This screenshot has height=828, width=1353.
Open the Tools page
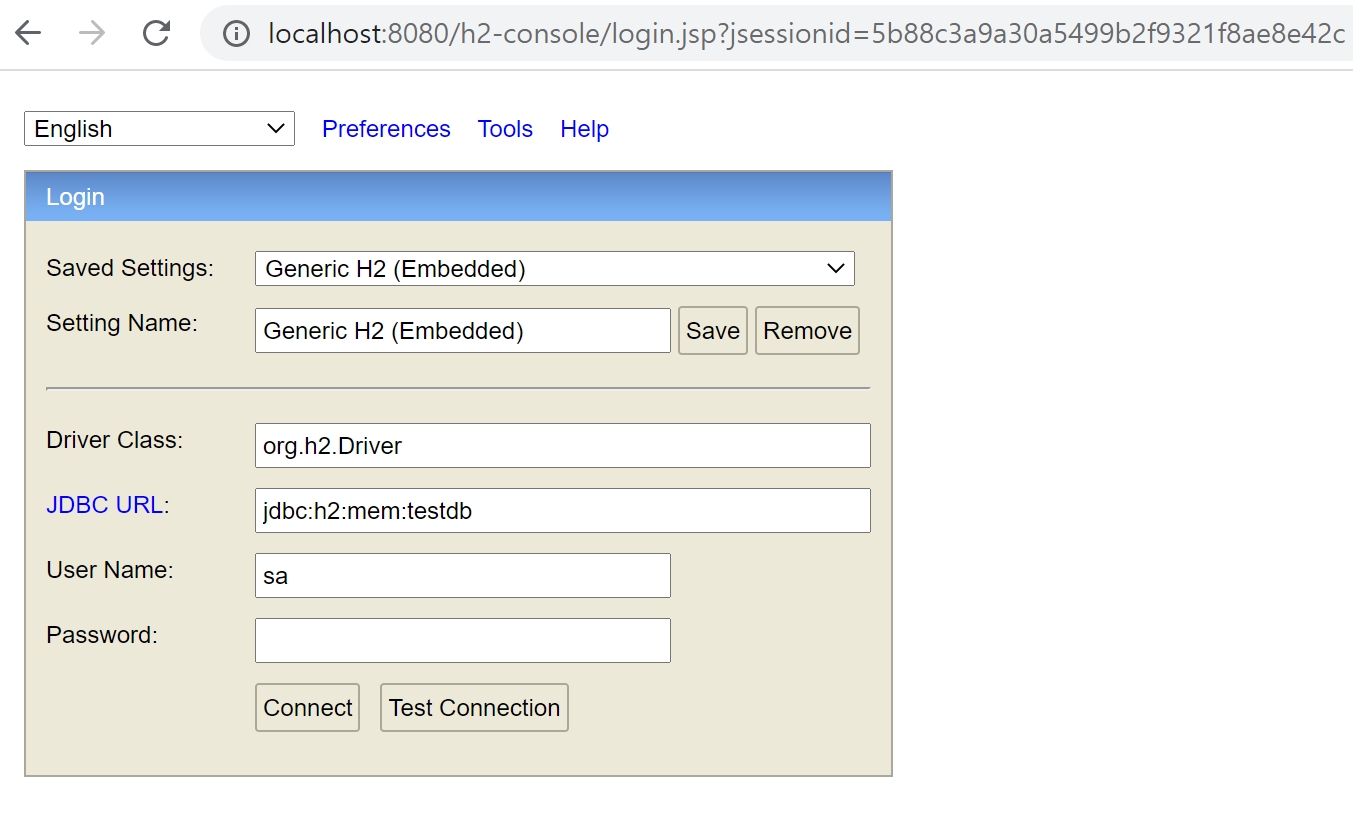505,128
